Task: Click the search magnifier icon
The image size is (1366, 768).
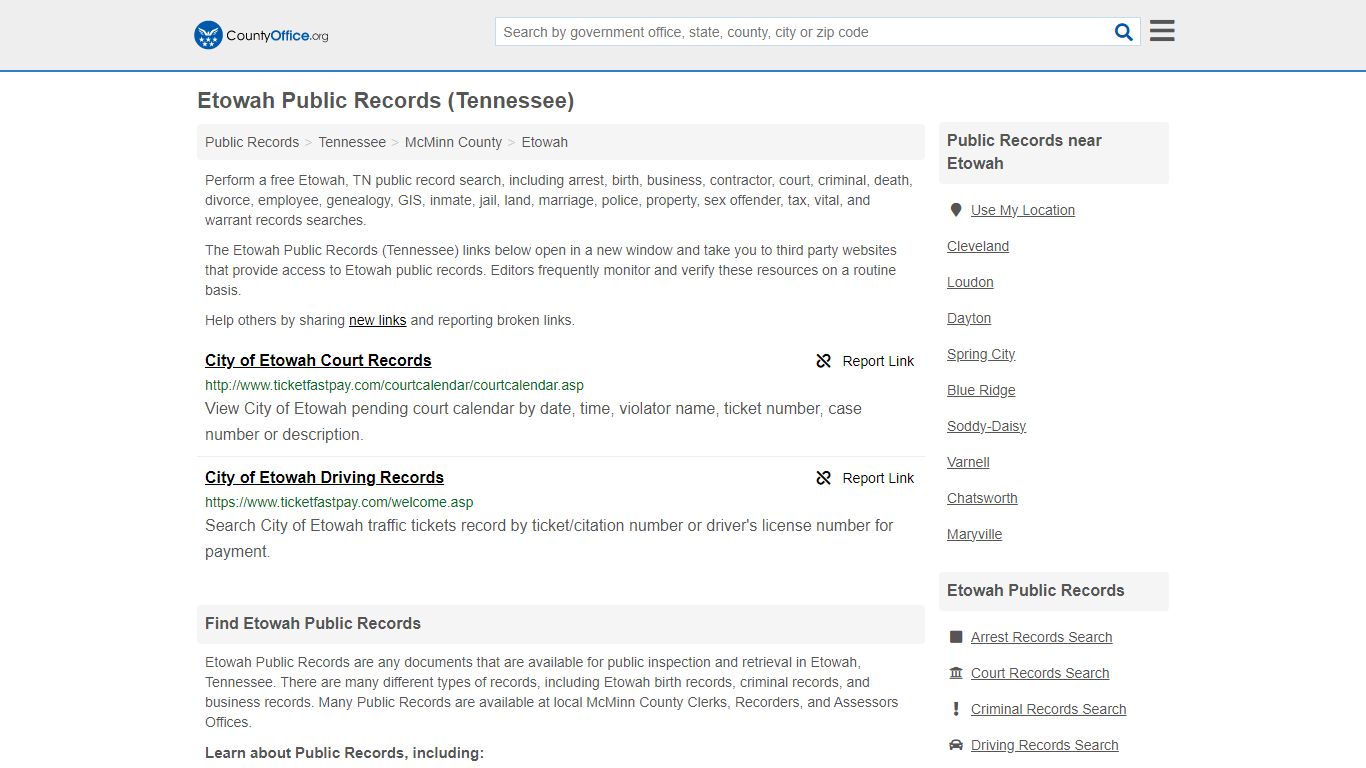Action: tap(1124, 32)
